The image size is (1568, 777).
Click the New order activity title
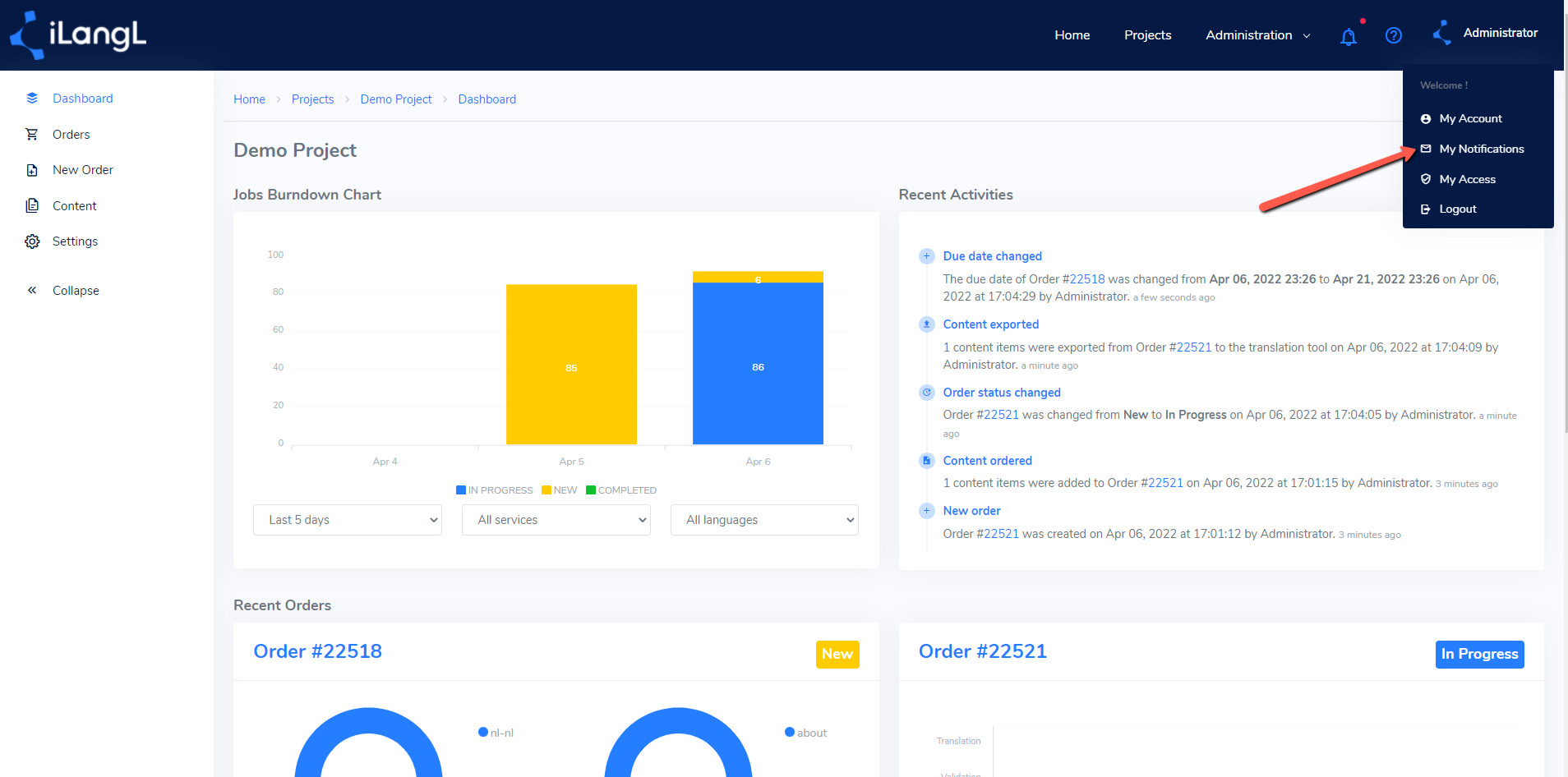(972, 511)
